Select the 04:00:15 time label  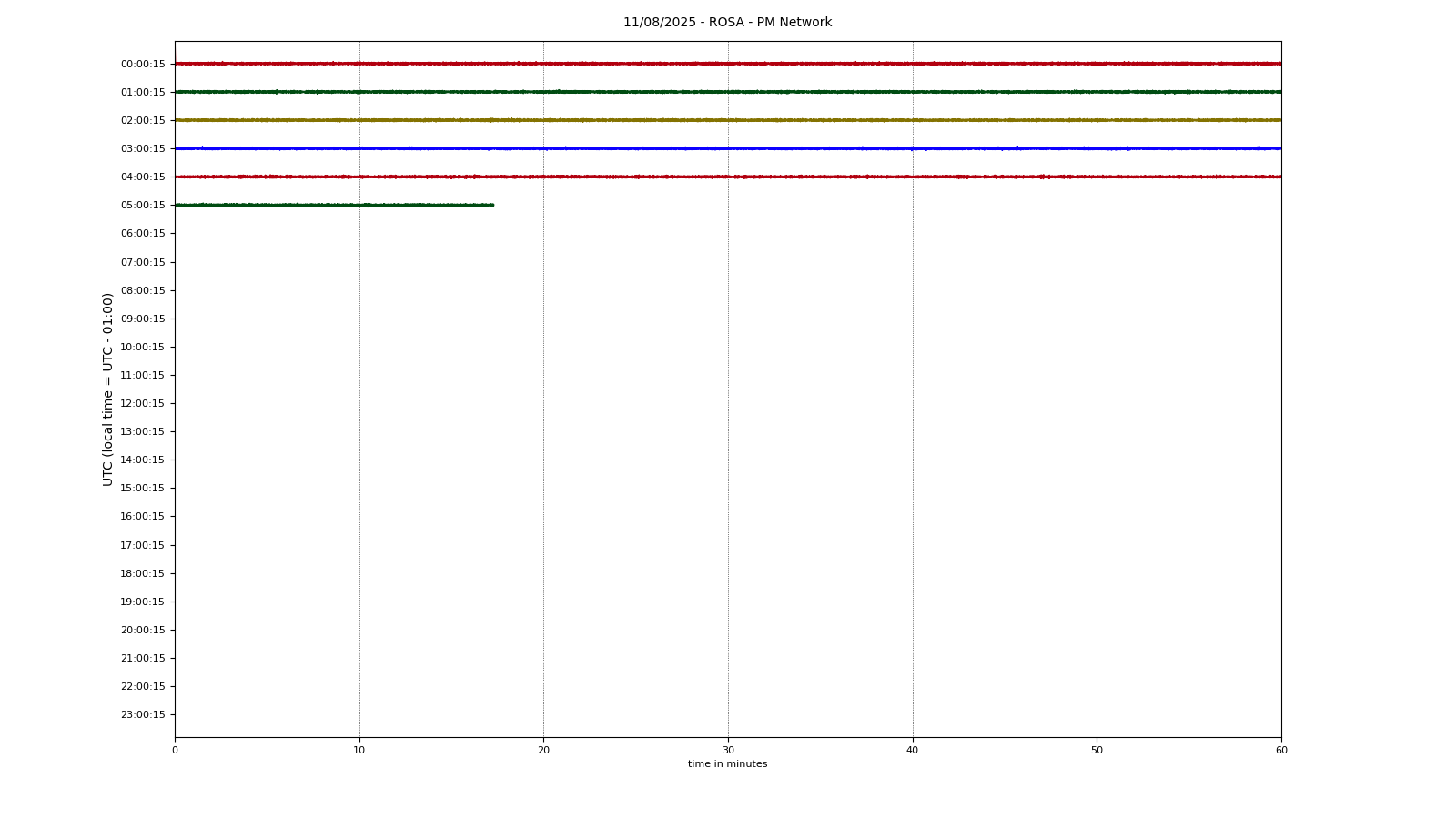(x=143, y=177)
